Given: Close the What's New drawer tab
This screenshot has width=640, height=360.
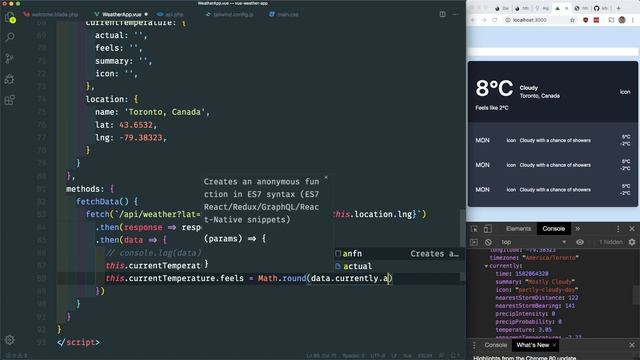Looking at the screenshot, I should [x=554, y=345].
